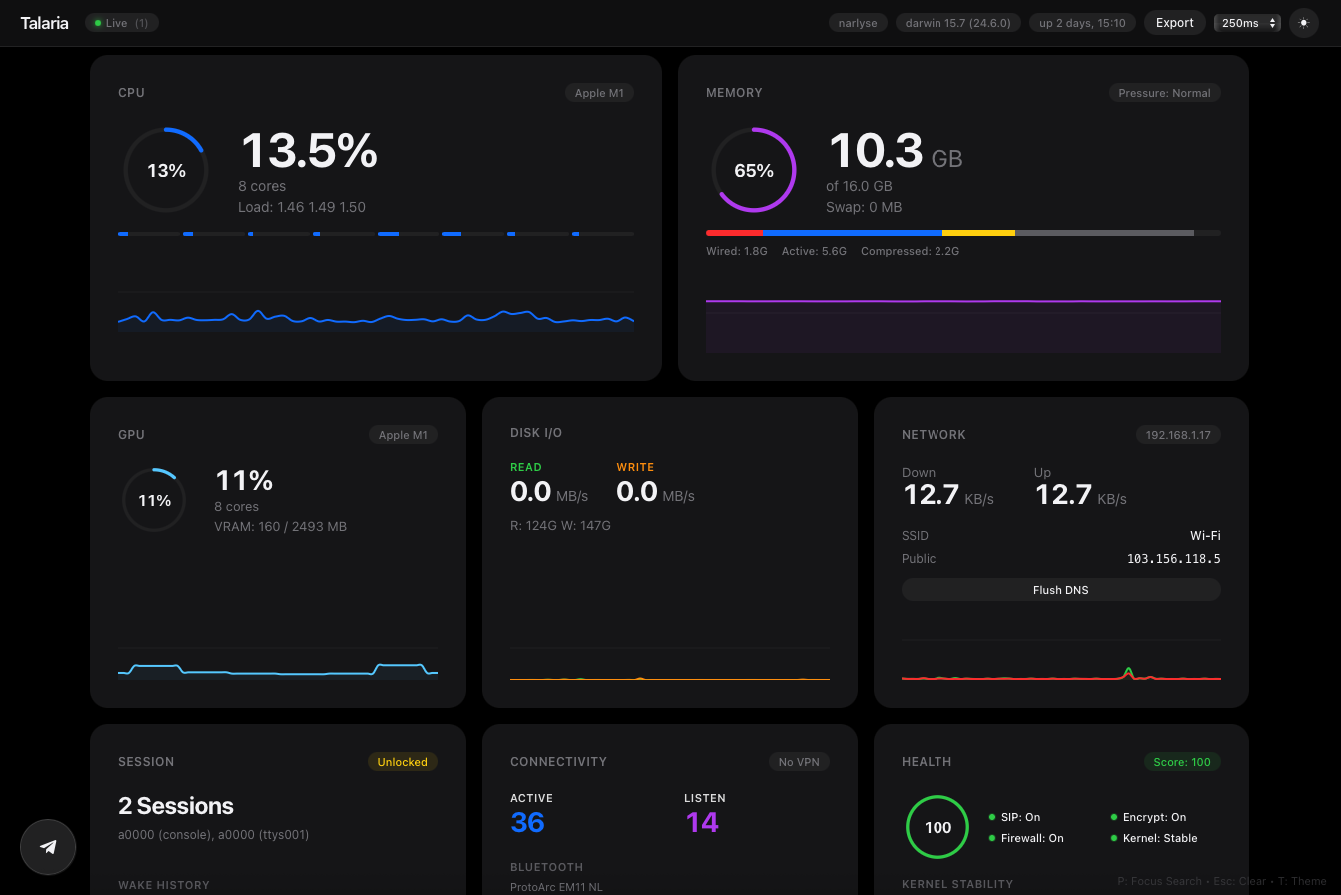Click the 100 health score ring
Image resolution: width=1341 pixels, height=895 pixels.
click(937, 827)
